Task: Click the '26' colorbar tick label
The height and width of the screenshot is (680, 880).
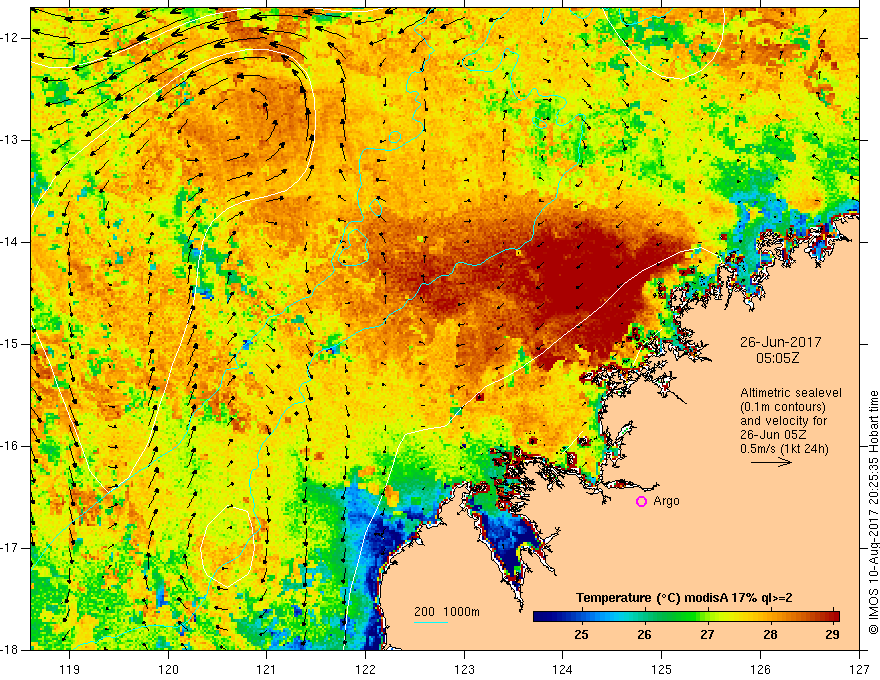Action: [x=644, y=635]
